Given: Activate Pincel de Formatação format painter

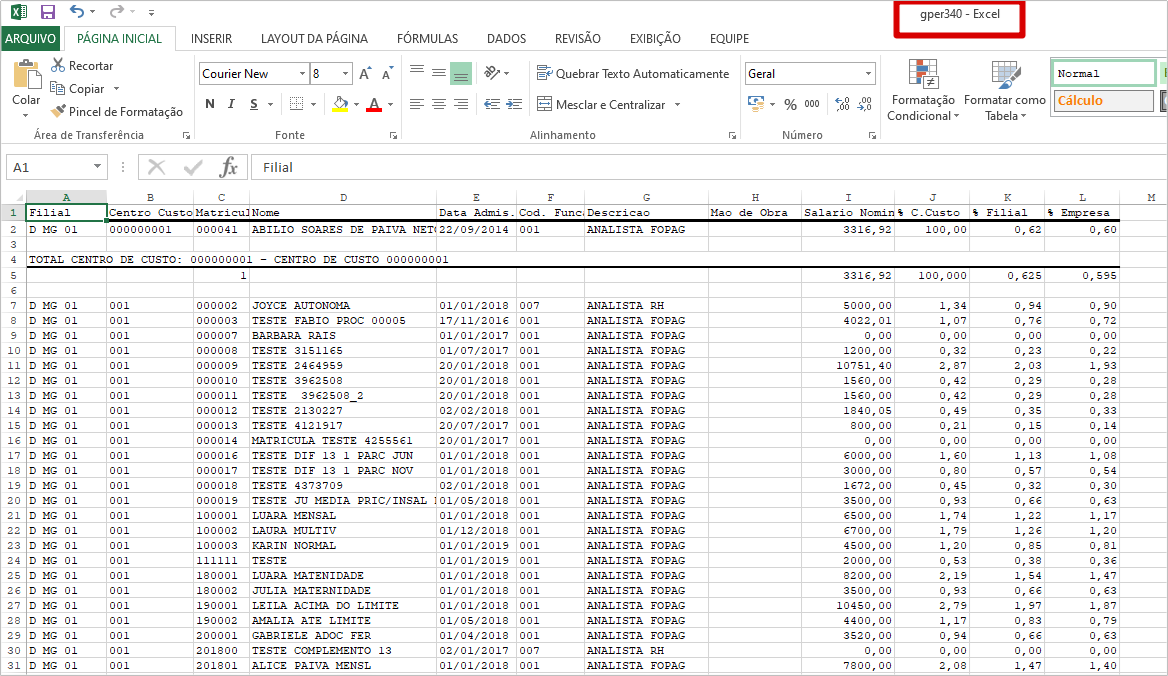Looking at the screenshot, I should tap(116, 112).
